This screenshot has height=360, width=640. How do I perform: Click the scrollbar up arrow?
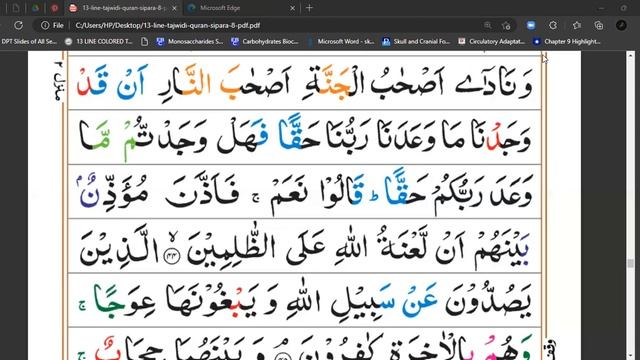click(x=631, y=55)
